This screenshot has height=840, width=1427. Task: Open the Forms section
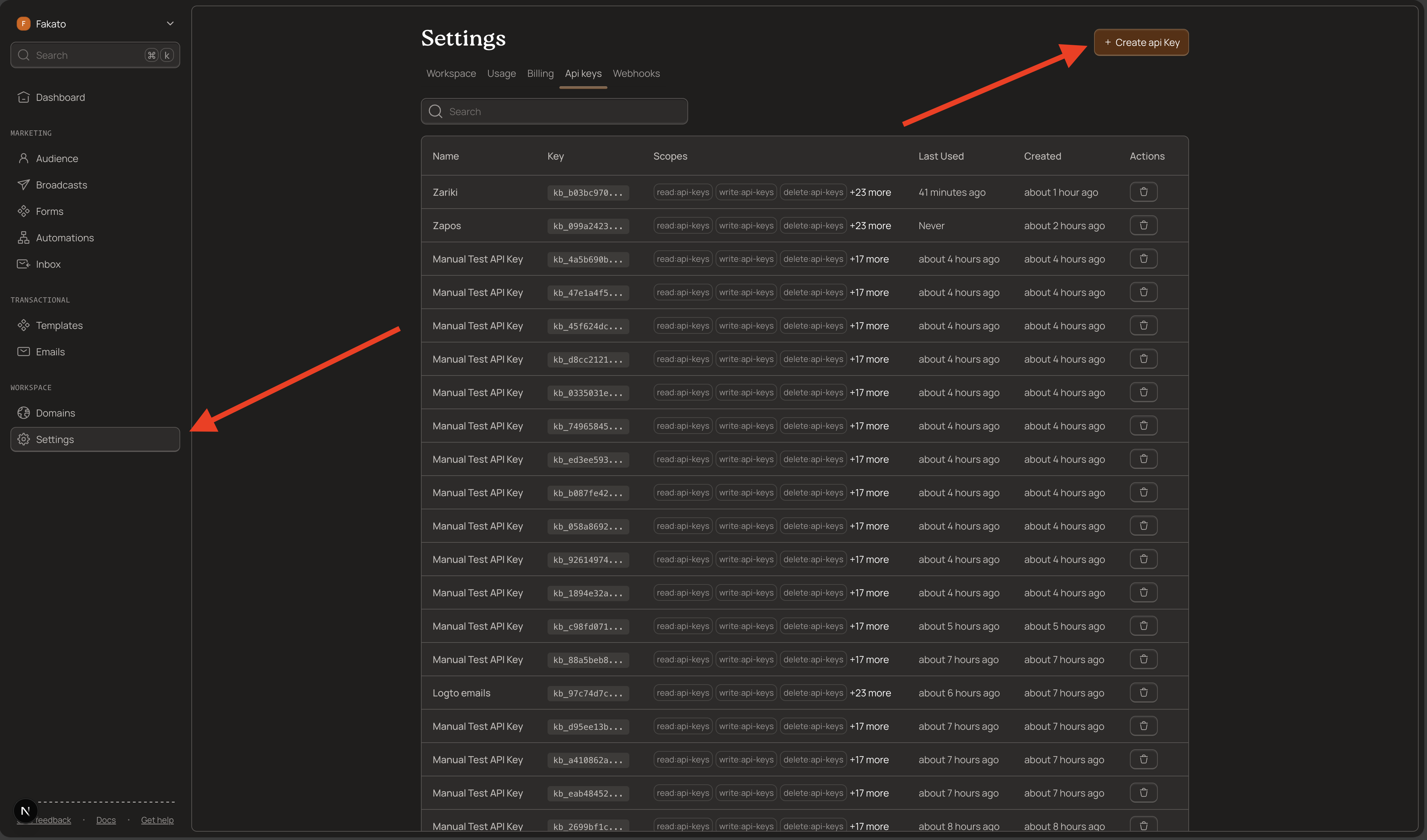point(49,211)
